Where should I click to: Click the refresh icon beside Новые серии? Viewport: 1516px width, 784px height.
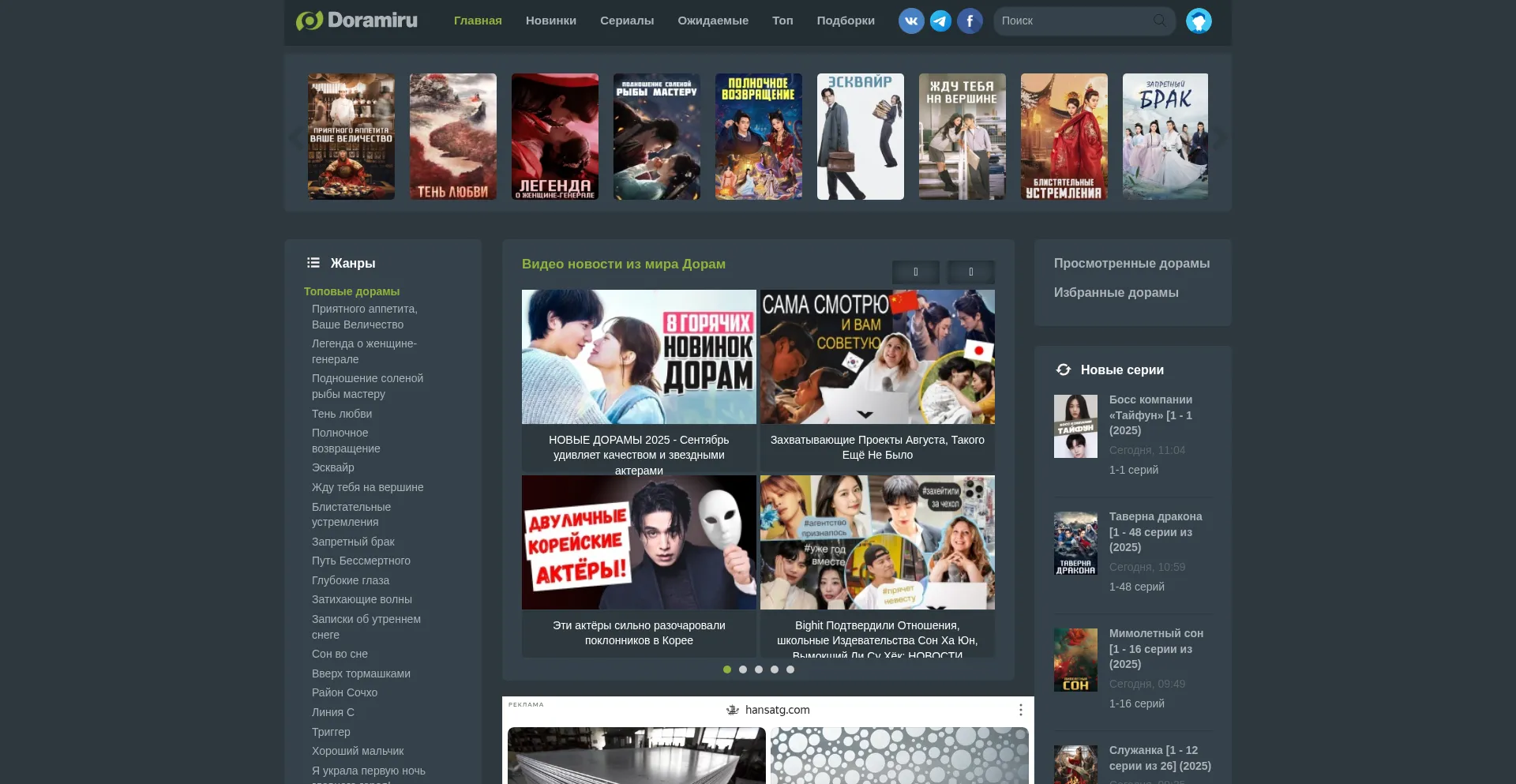(1064, 369)
